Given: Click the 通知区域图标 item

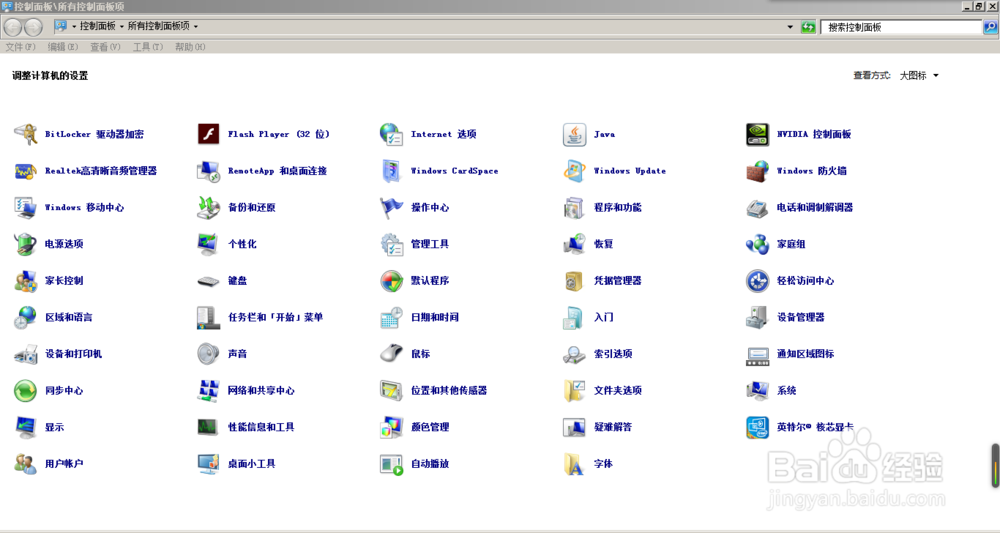Looking at the screenshot, I should point(805,354).
